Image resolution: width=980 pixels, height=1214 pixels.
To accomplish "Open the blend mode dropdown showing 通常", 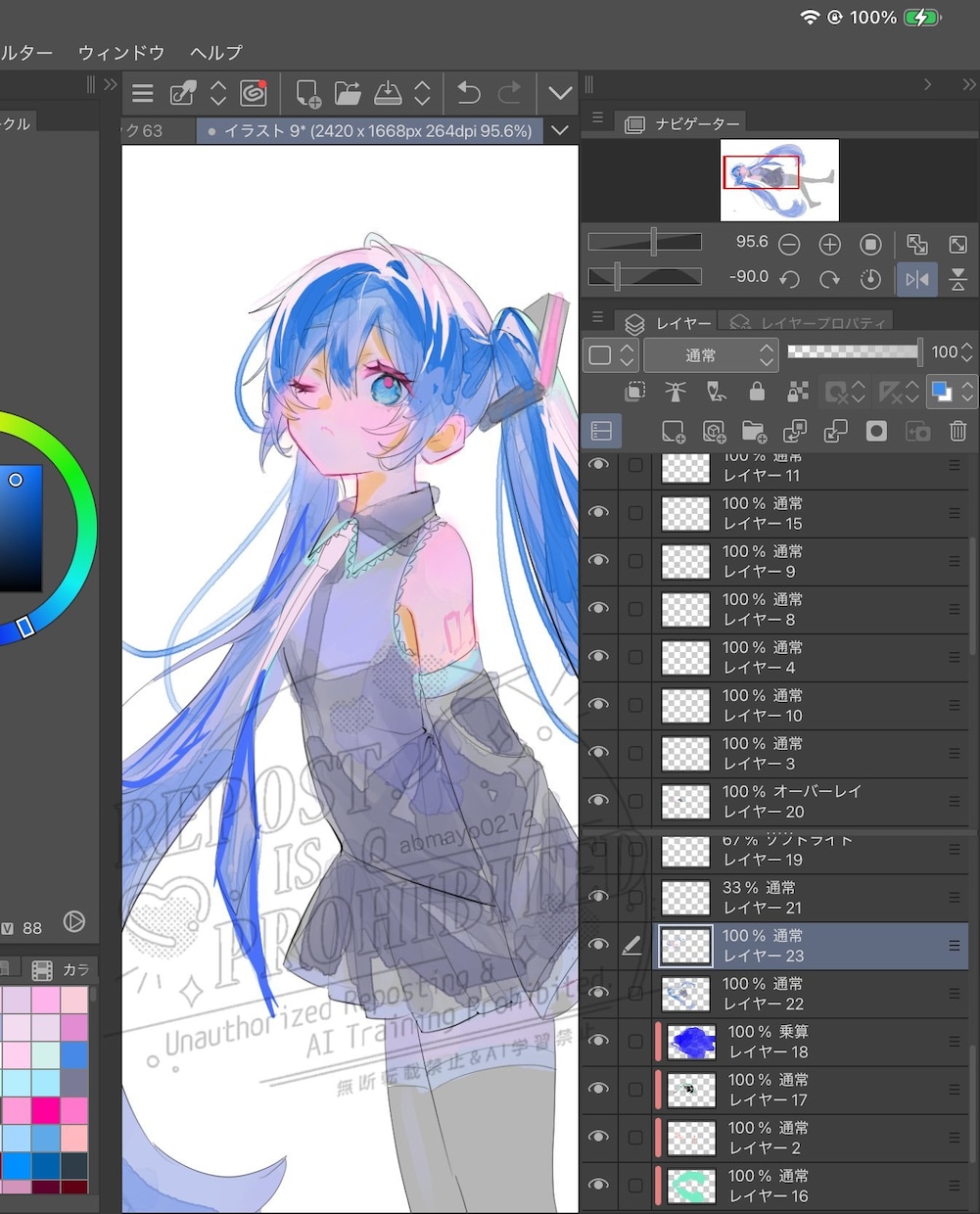I will pos(711,354).
